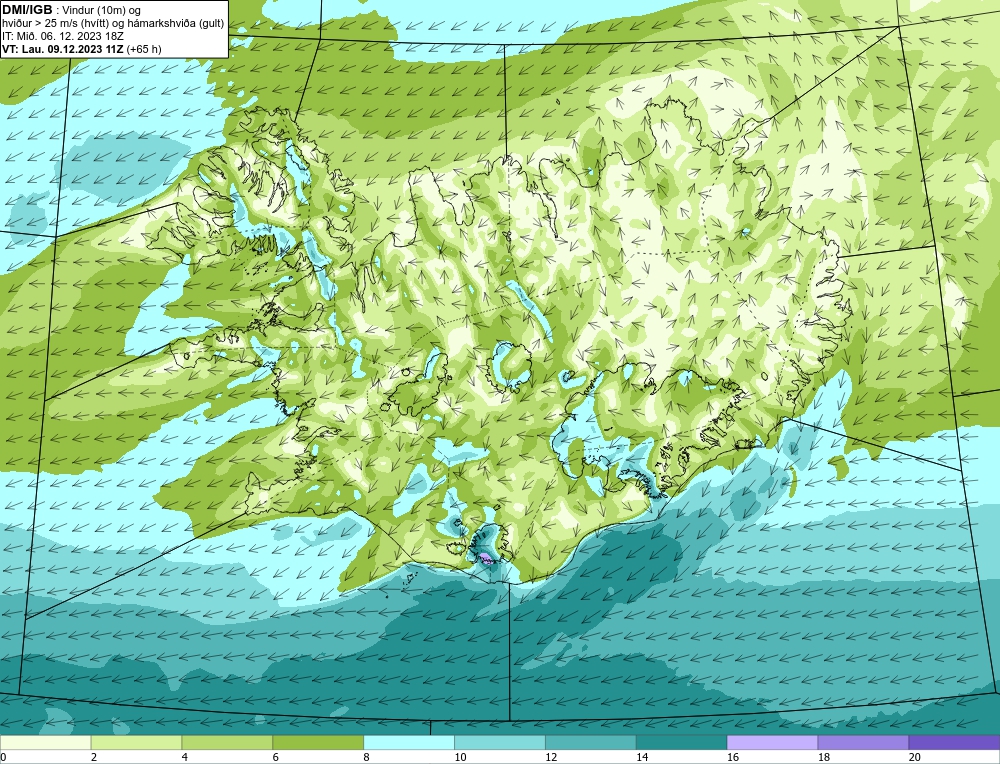Image resolution: width=1000 pixels, height=764 pixels.
Task: Click the 'VT: Lau. 09.12.2023 11Z' line
Action: [x=63, y=49]
